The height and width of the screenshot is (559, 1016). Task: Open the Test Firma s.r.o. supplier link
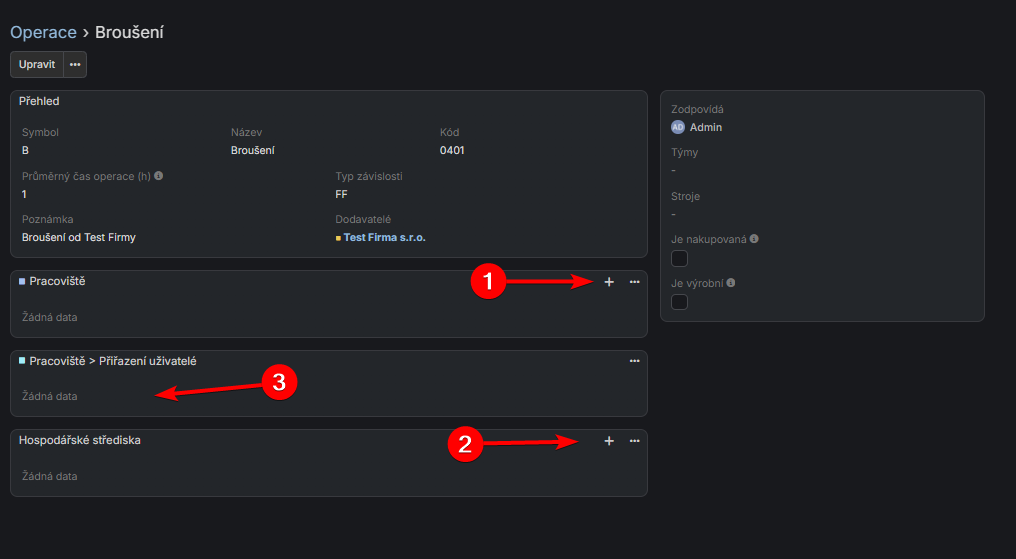384,238
